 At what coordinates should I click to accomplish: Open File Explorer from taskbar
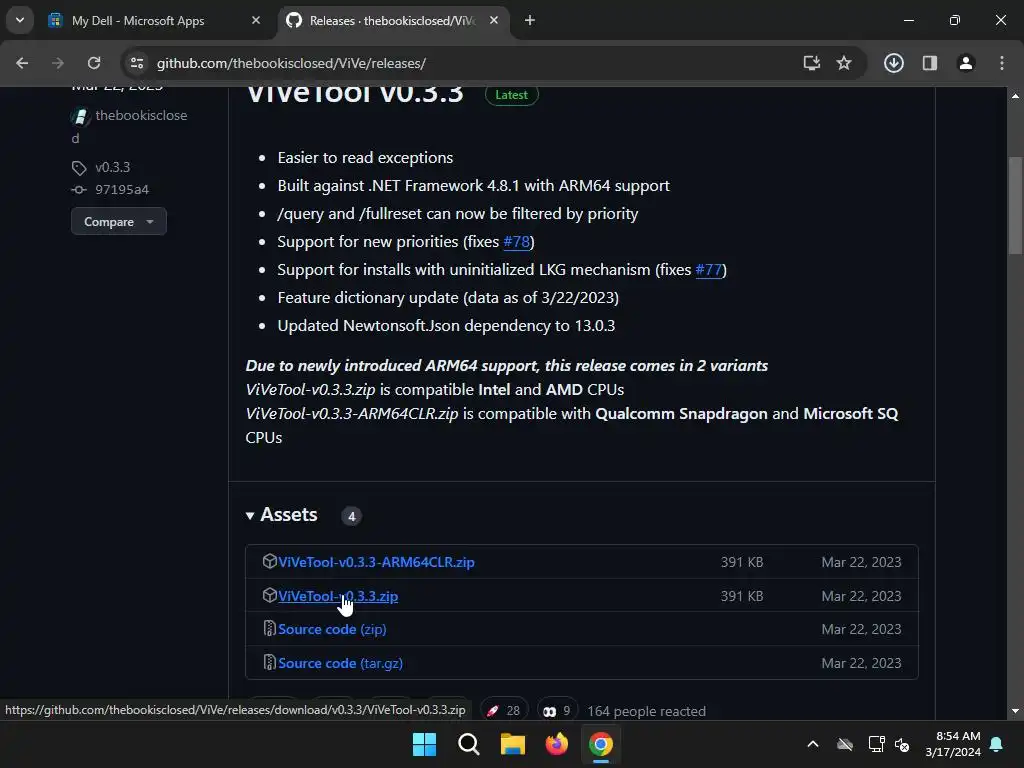click(x=513, y=744)
